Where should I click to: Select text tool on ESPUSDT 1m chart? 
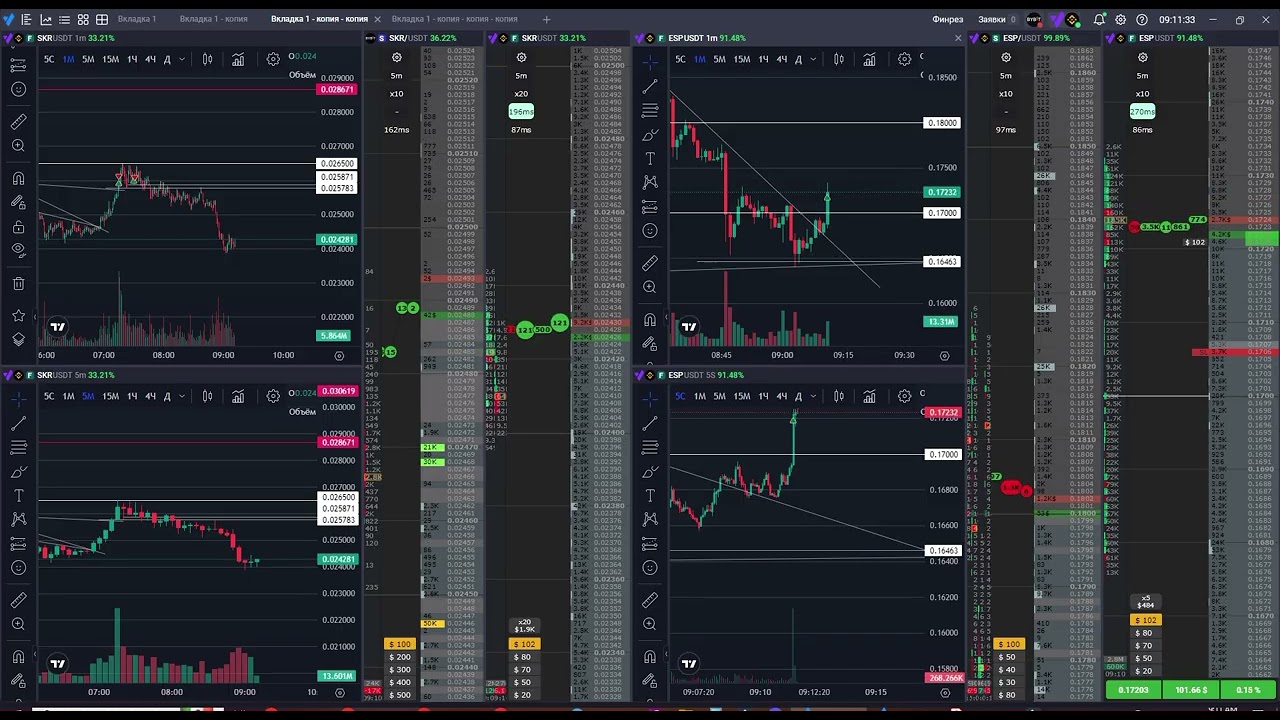click(x=650, y=158)
